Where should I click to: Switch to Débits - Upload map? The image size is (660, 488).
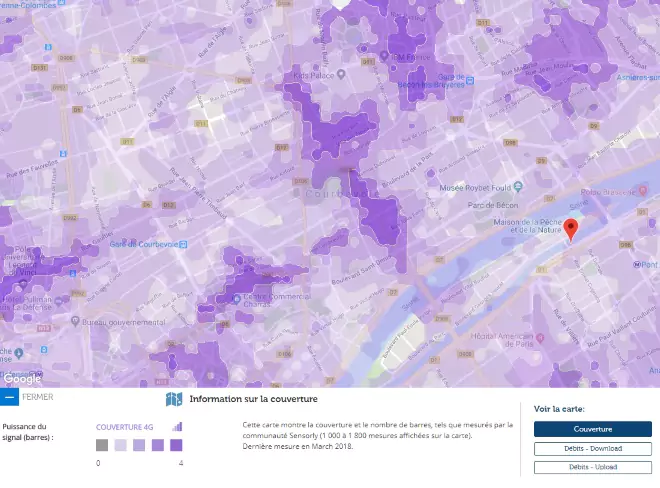[x=593, y=467]
